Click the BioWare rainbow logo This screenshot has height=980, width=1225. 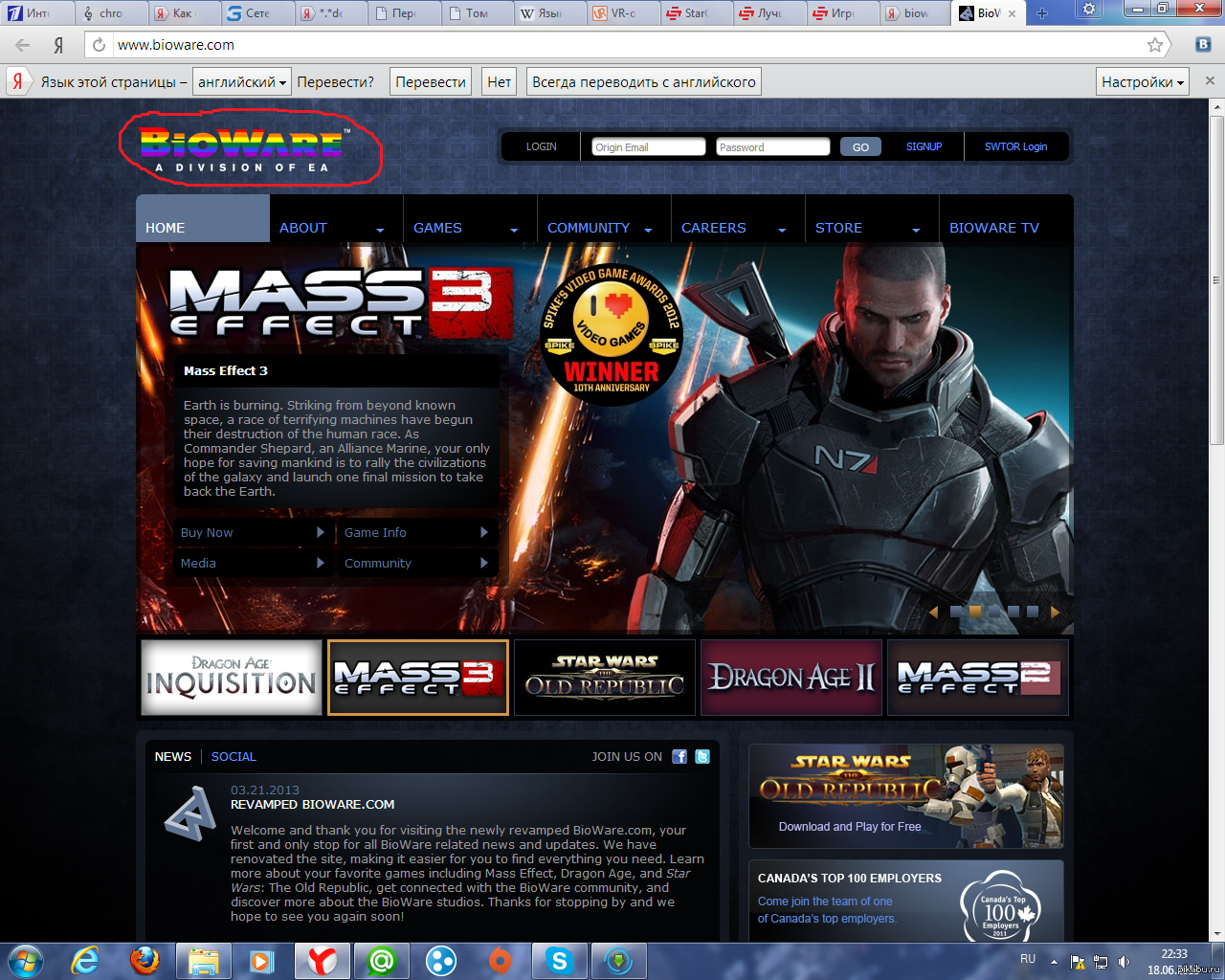242,148
